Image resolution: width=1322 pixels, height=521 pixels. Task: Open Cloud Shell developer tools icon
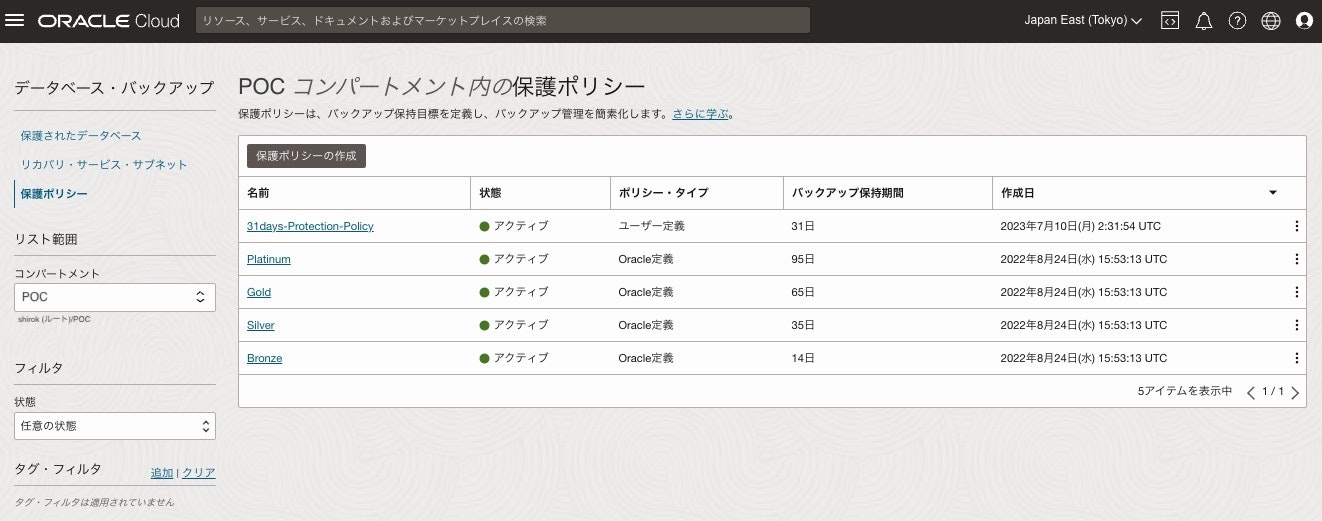pyautogui.click(x=1170, y=20)
